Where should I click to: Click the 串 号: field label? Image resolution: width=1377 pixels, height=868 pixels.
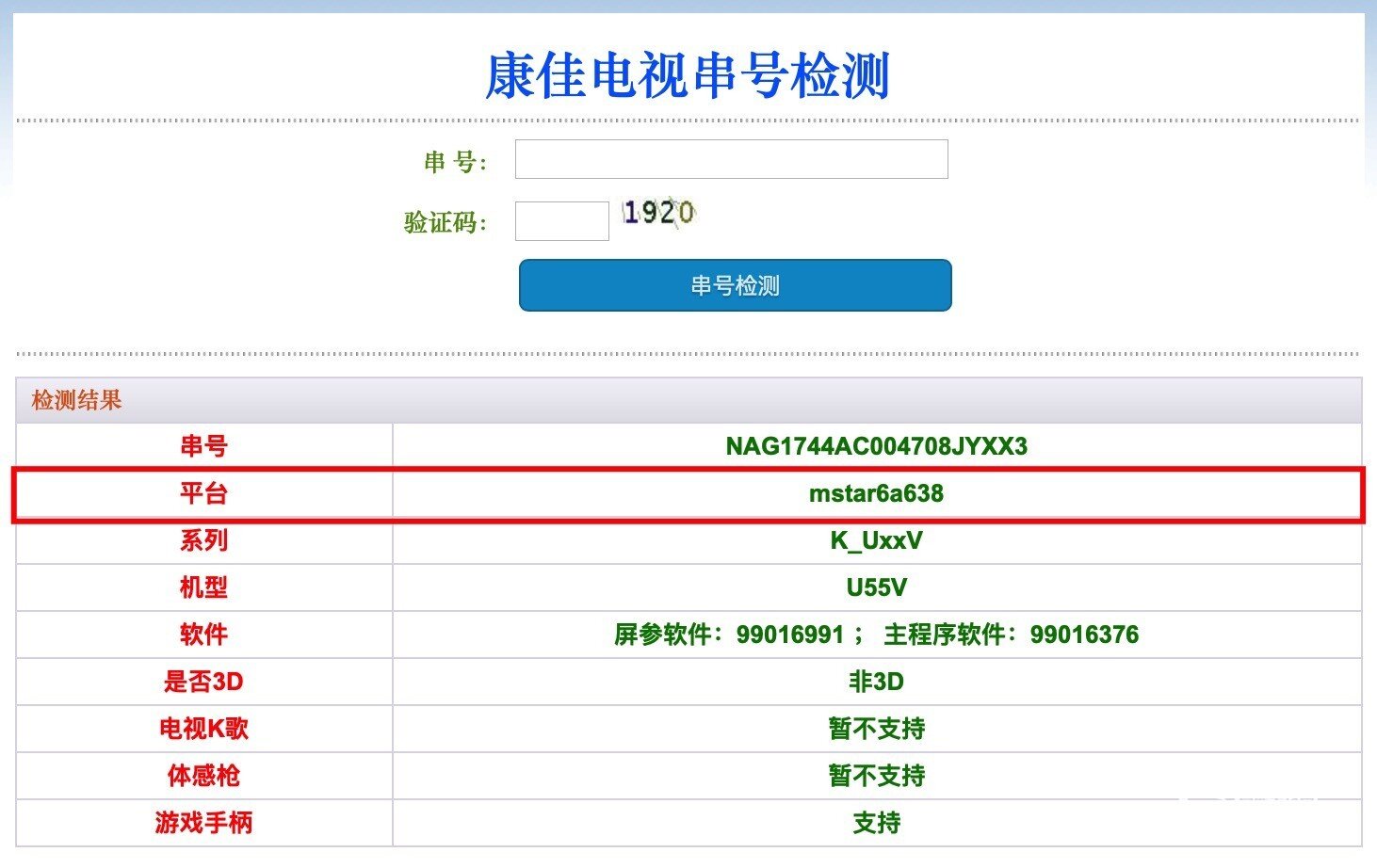pyautogui.click(x=456, y=162)
